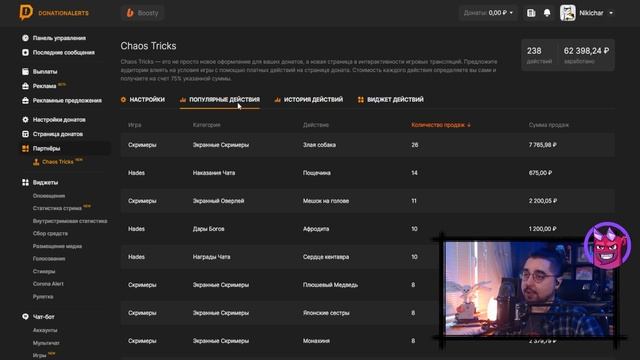Viewport: 640px width, 360px height.
Task: Open Сбор средств widget item
Action: [50, 233]
